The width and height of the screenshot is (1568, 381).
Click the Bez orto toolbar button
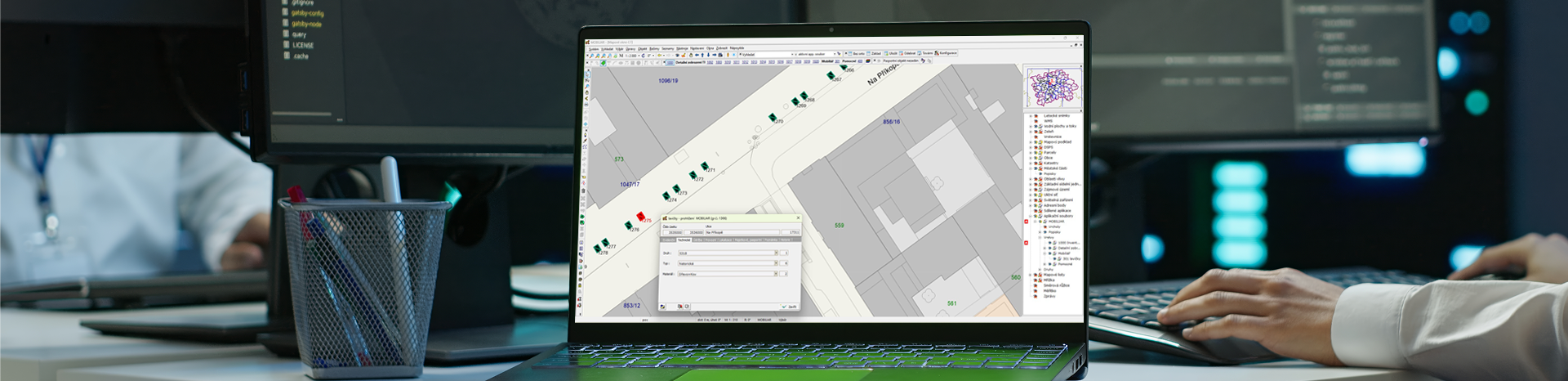[x=856, y=53]
